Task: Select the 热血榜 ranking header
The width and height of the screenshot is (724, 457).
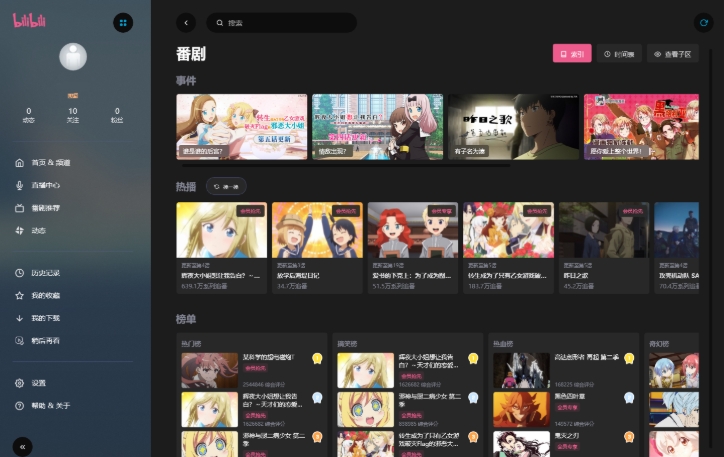Action: click(503, 343)
